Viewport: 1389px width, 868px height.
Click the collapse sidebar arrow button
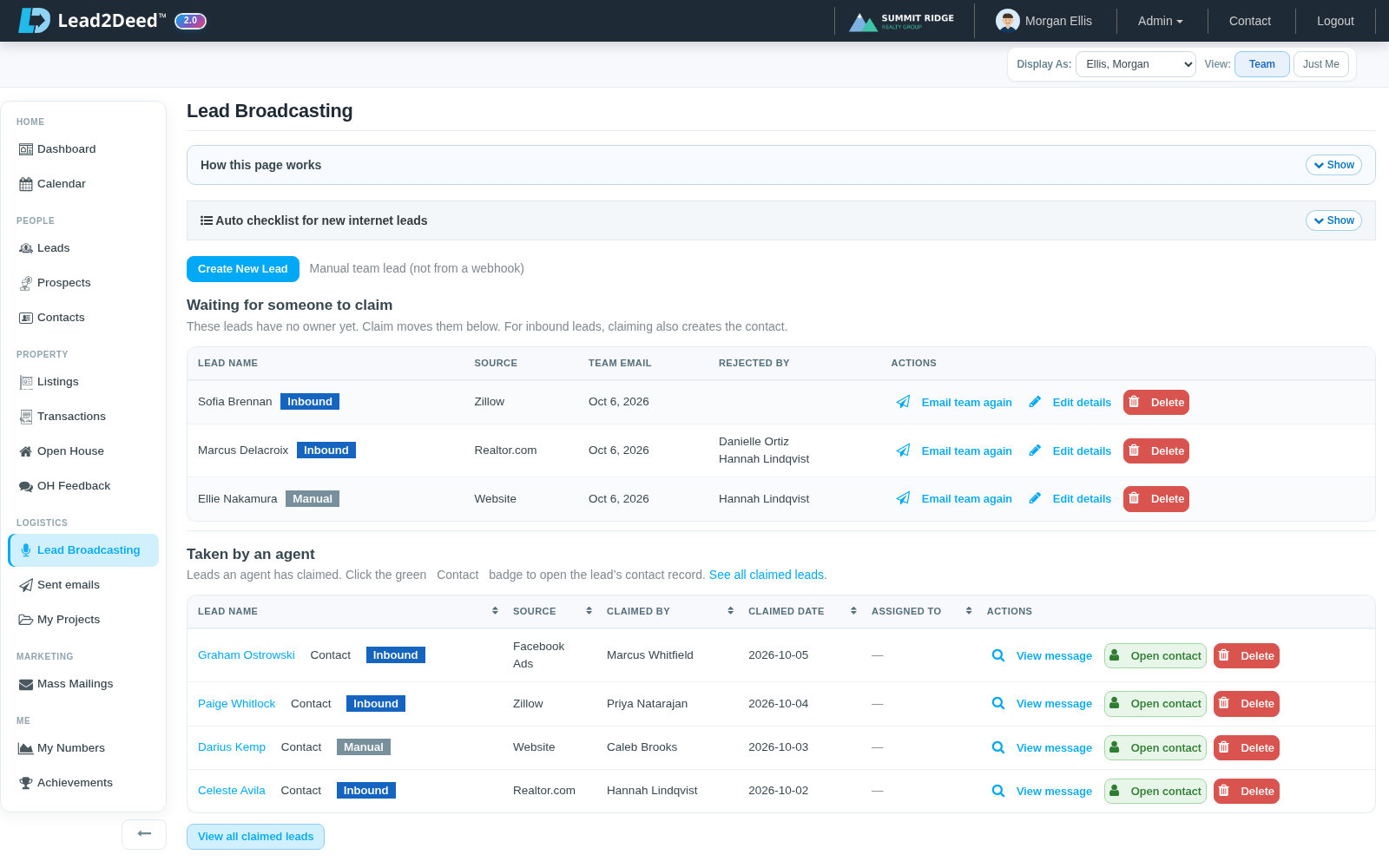(144, 834)
